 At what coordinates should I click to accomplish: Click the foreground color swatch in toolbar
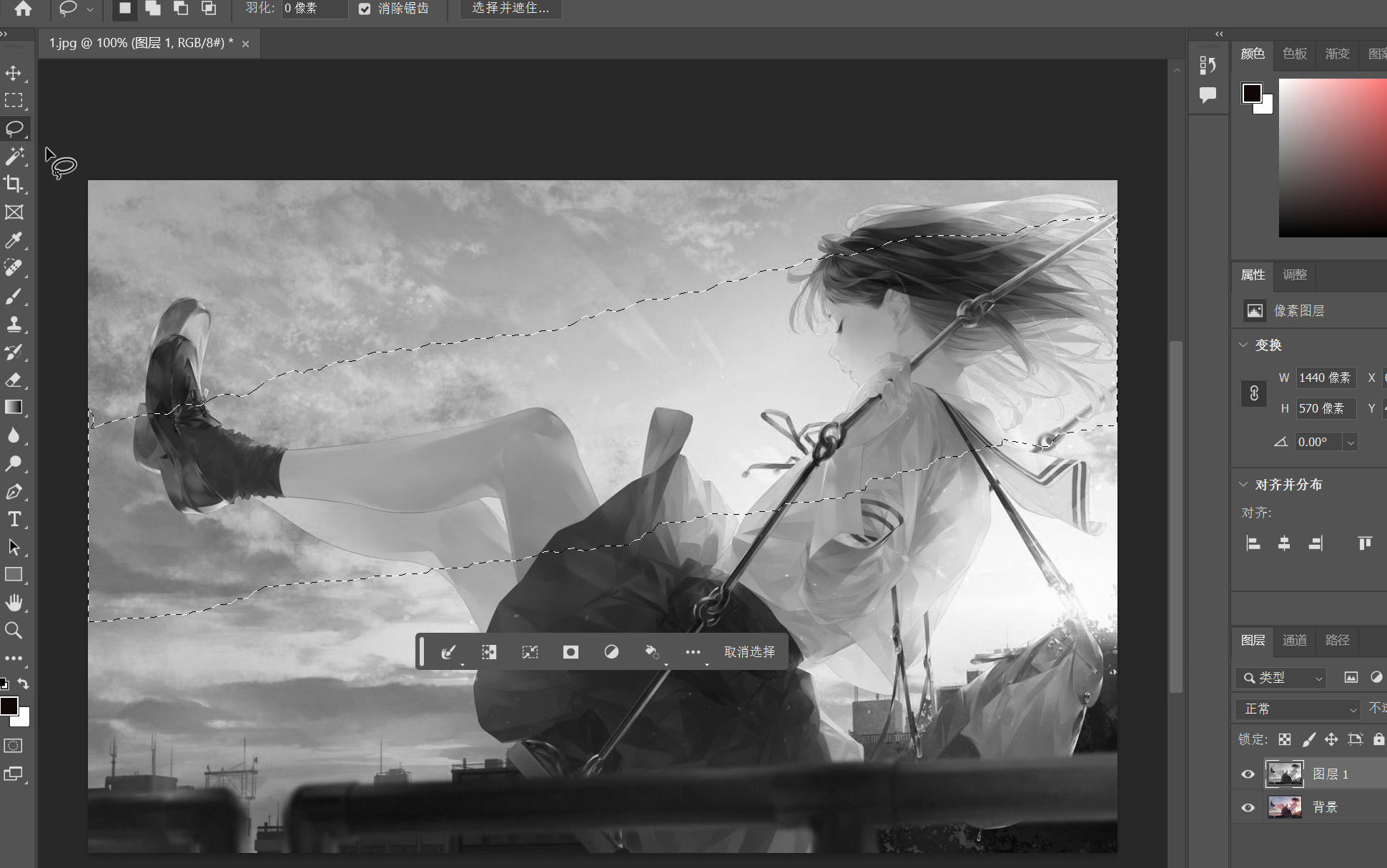pos(8,706)
